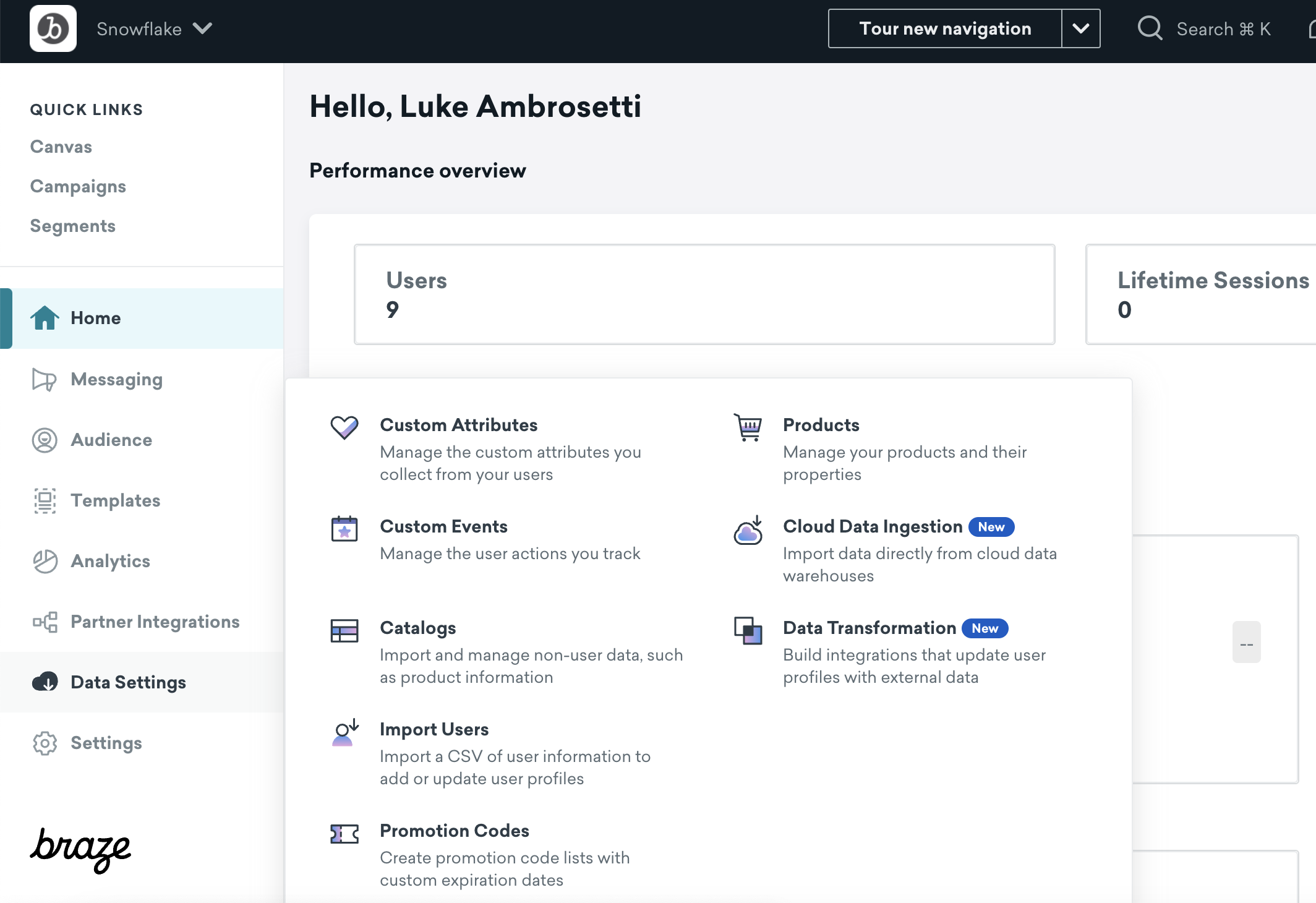Click the search magnifier icon

(1150, 28)
